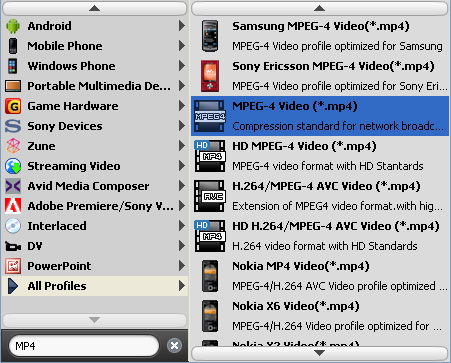
Task: Click the PowerPoint icon
Action: pos(13,266)
